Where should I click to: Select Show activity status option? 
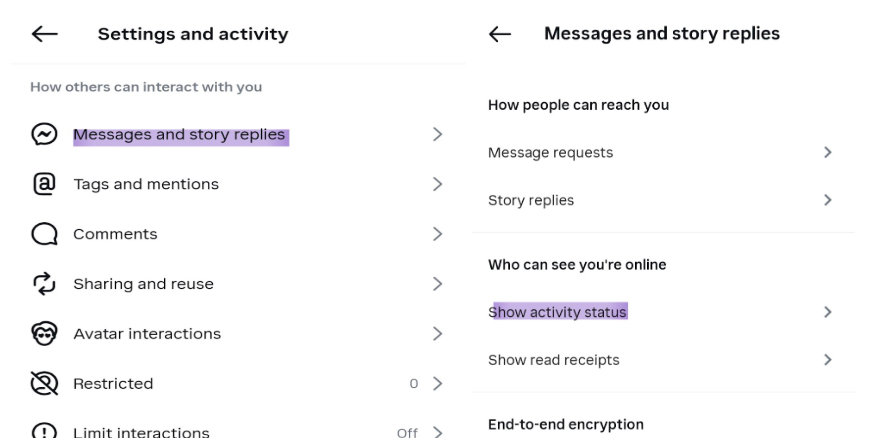tap(558, 312)
